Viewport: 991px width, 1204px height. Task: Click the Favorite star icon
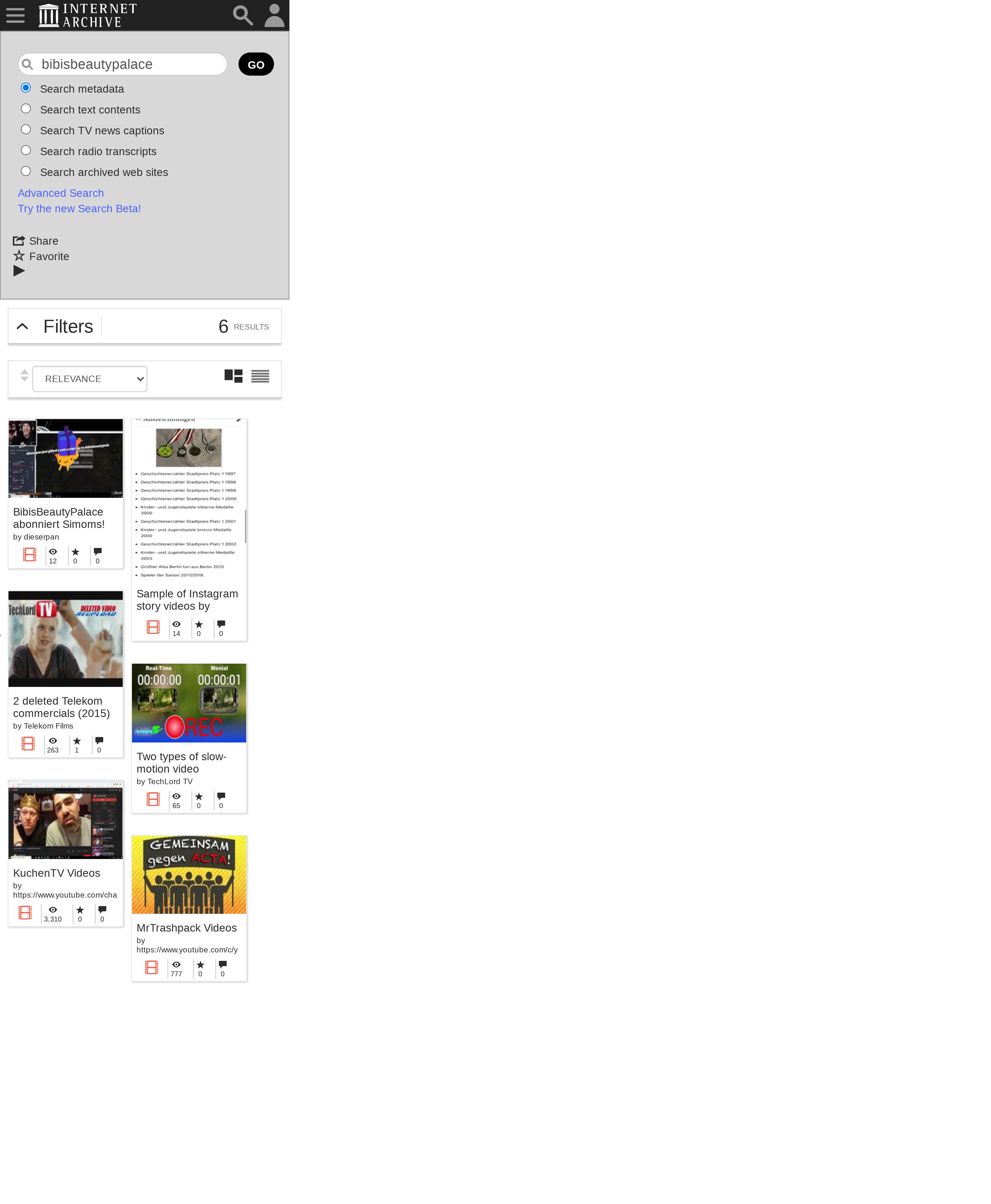pos(19,256)
